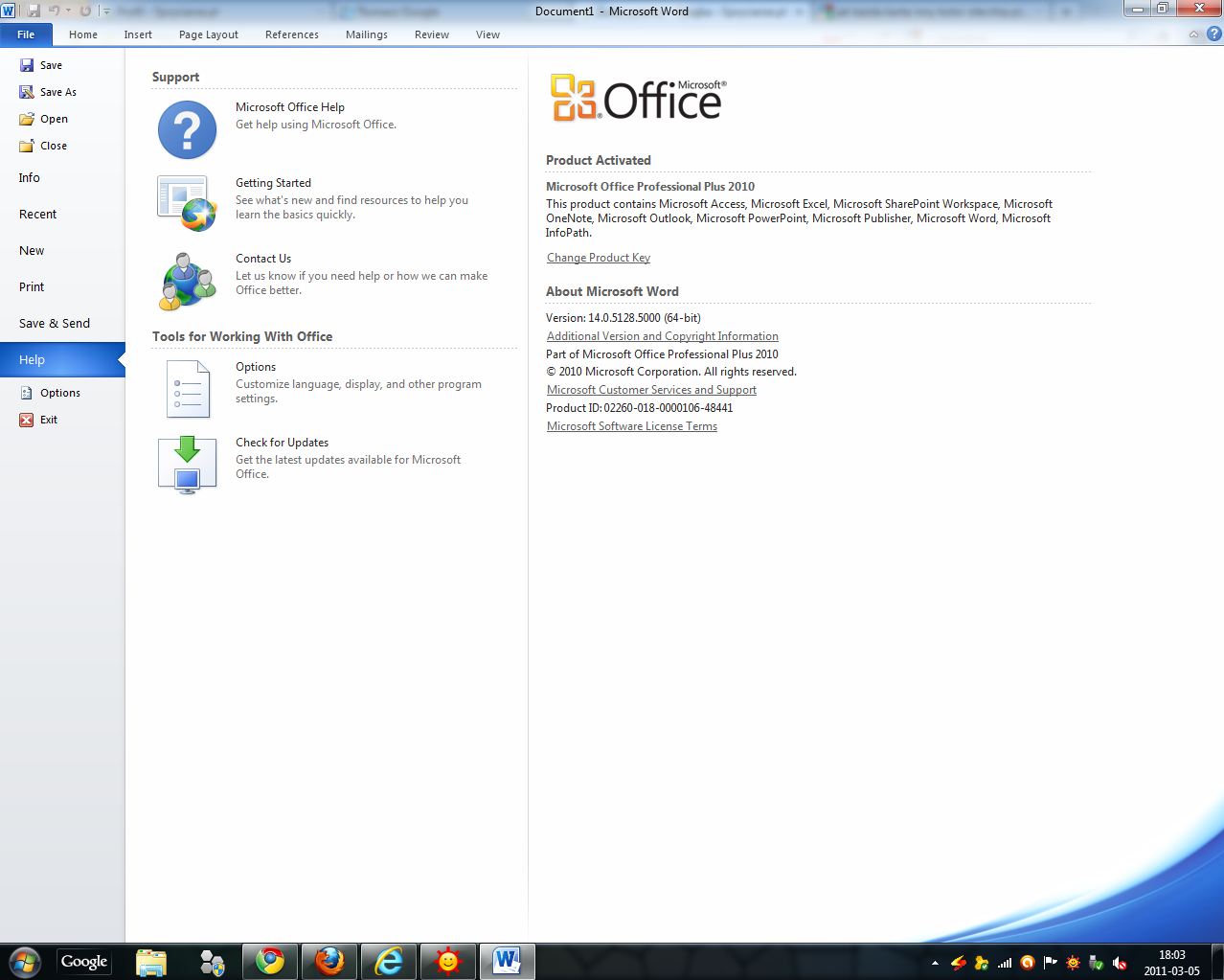Open the Windows Start menu
The height and width of the screenshot is (980, 1224).
click(x=25, y=961)
